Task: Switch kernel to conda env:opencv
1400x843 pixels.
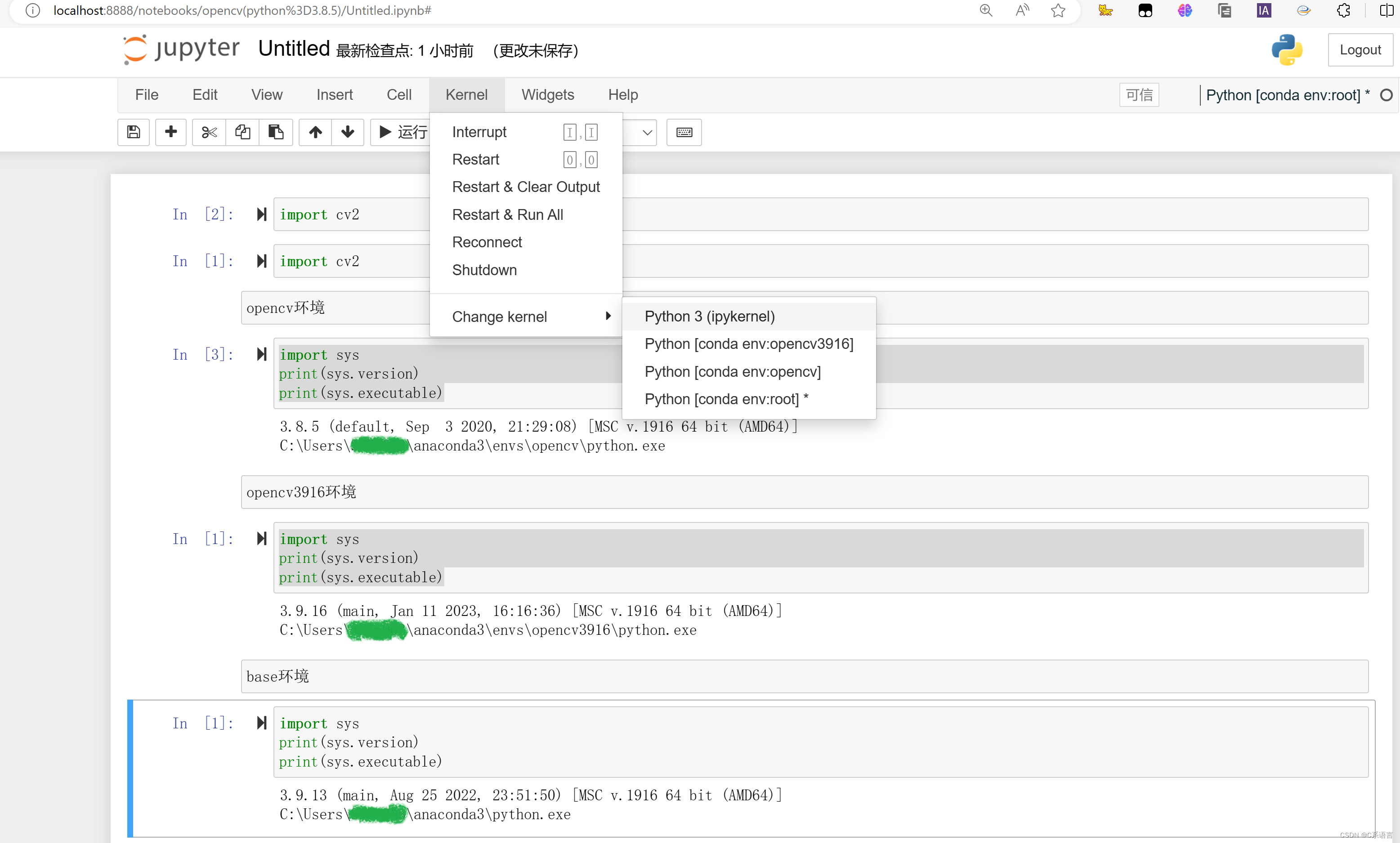Action: pos(749,371)
